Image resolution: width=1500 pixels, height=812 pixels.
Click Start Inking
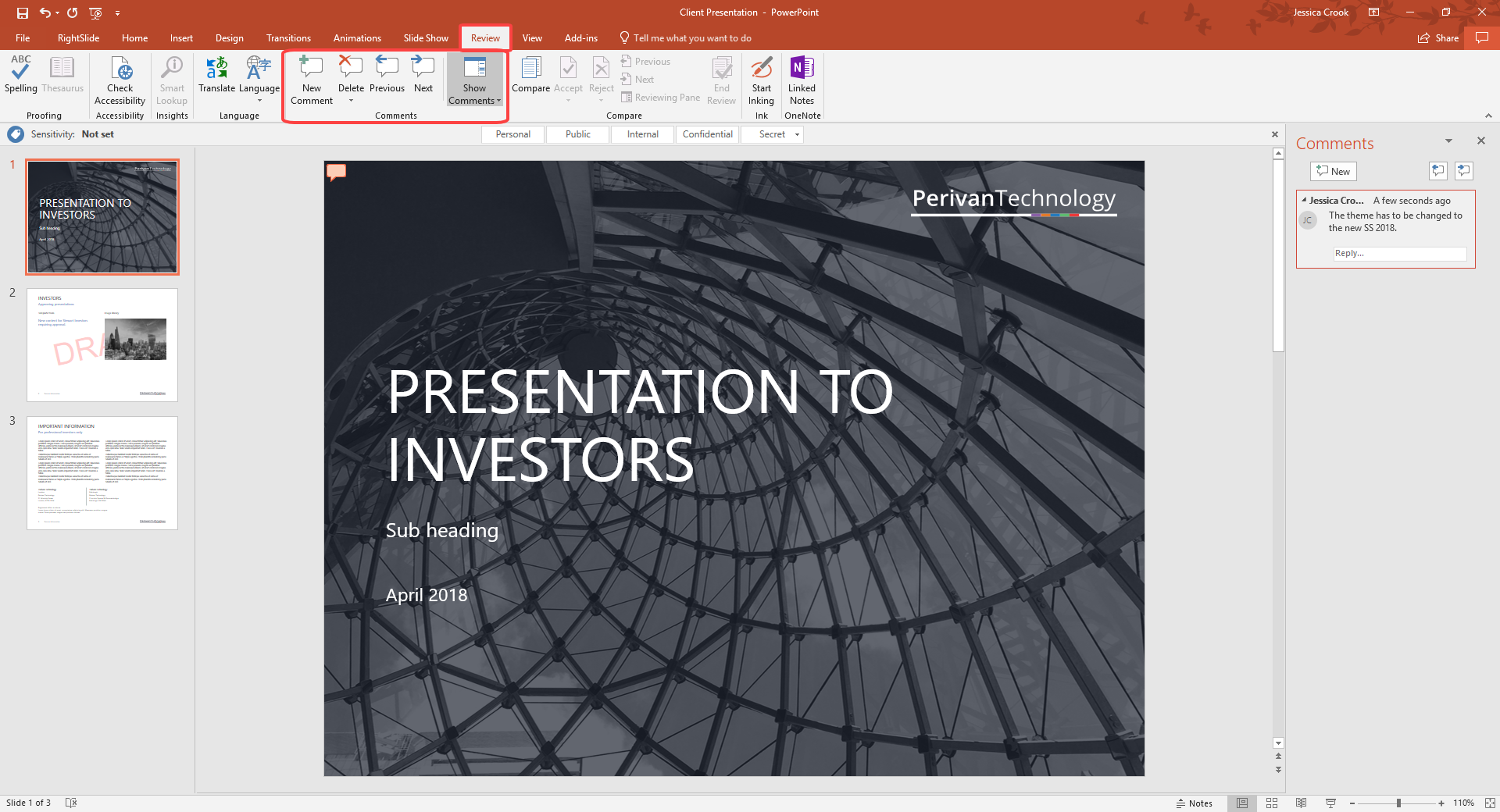(x=761, y=80)
